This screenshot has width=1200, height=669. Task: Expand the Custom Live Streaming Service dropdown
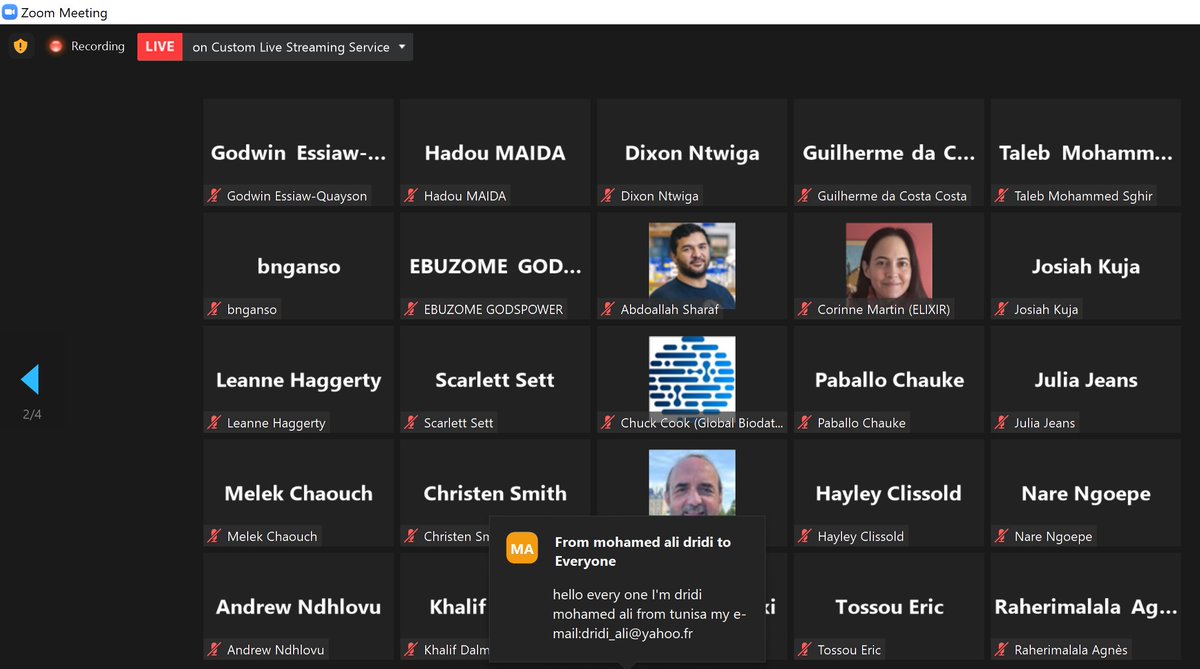click(402, 47)
